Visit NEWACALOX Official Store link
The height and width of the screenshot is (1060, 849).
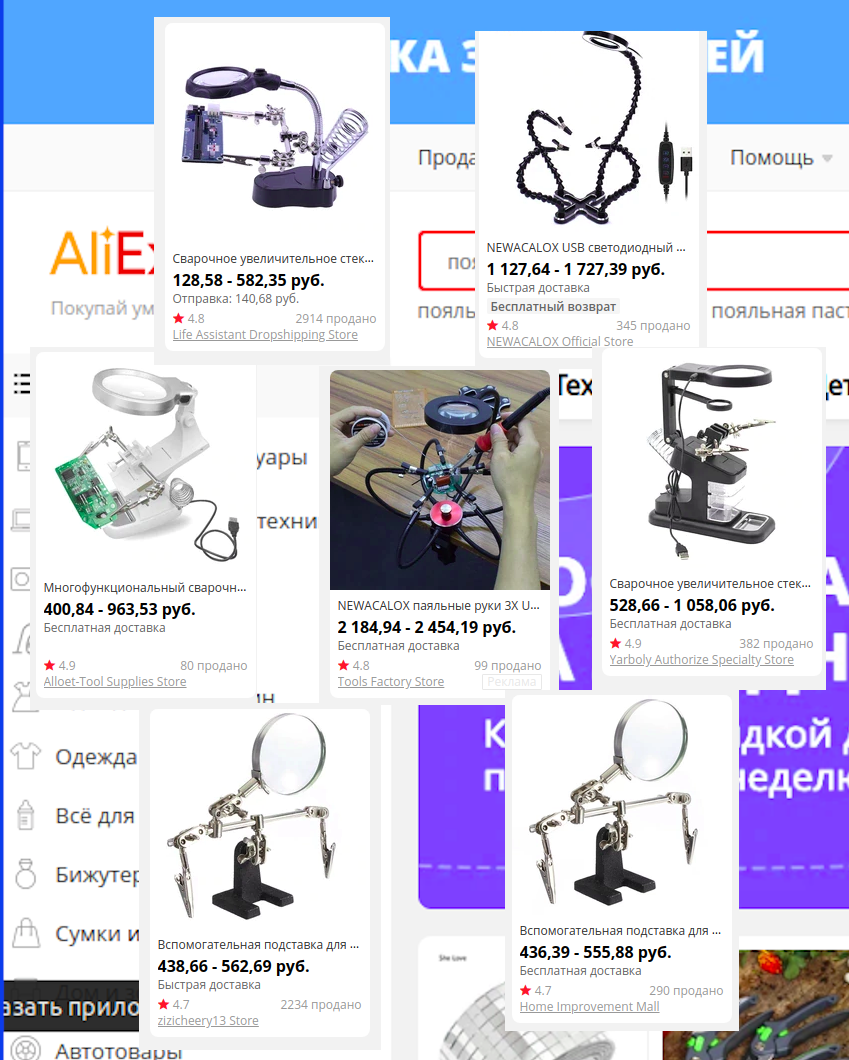[560, 341]
